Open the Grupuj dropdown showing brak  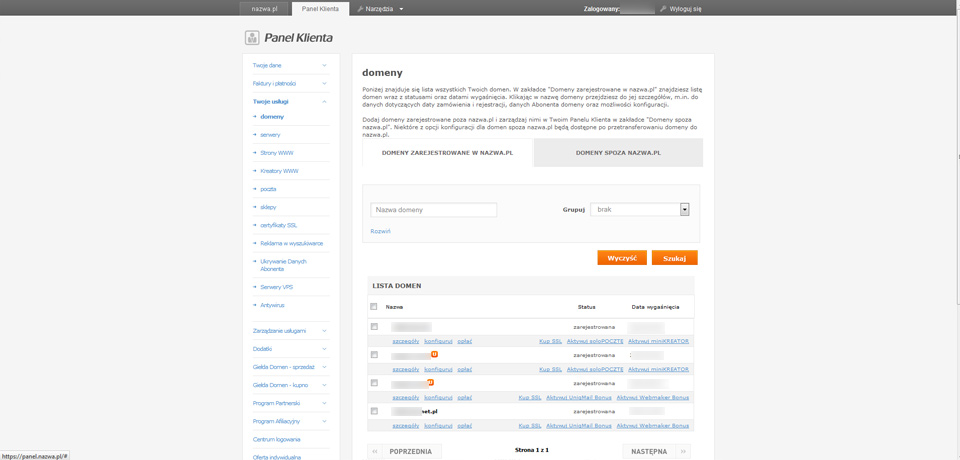tap(640, 209)
